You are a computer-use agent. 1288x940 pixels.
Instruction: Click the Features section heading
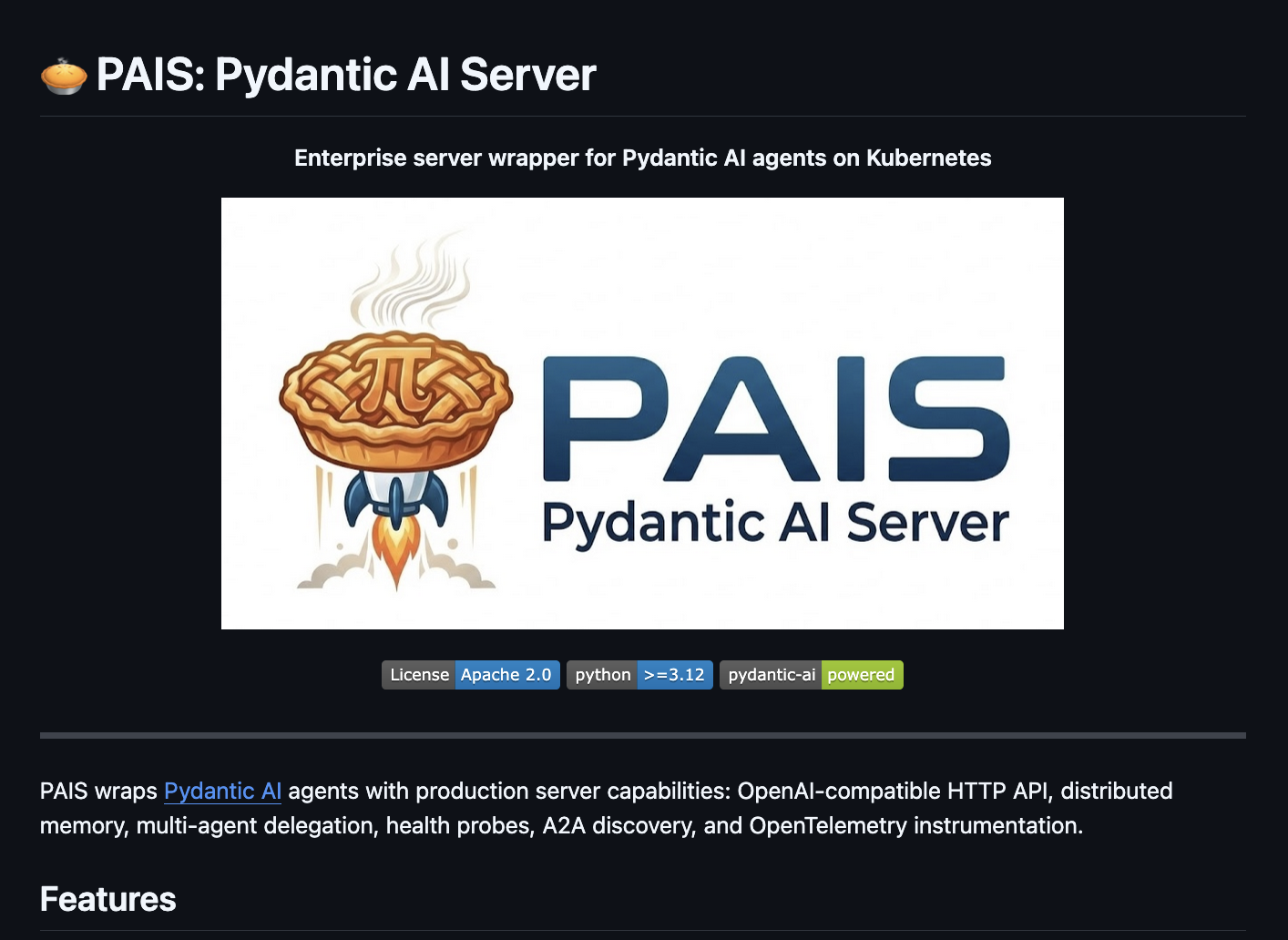pyautogui.click(x=108, y=899)
